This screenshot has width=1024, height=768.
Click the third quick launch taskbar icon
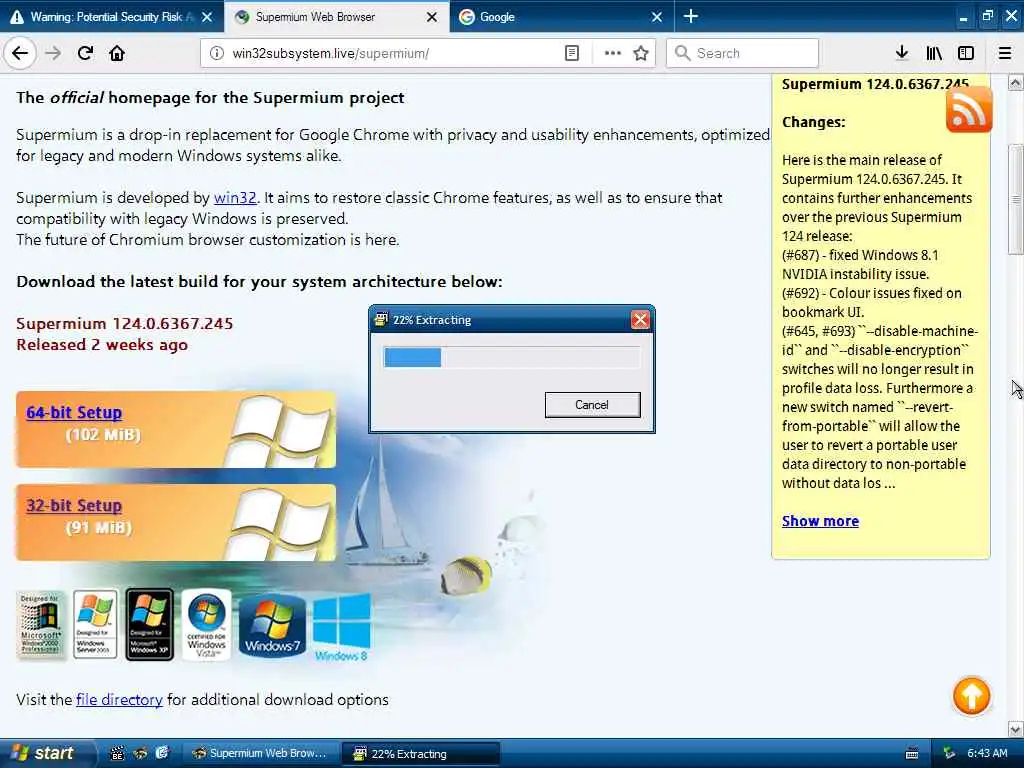click(162, 754)
